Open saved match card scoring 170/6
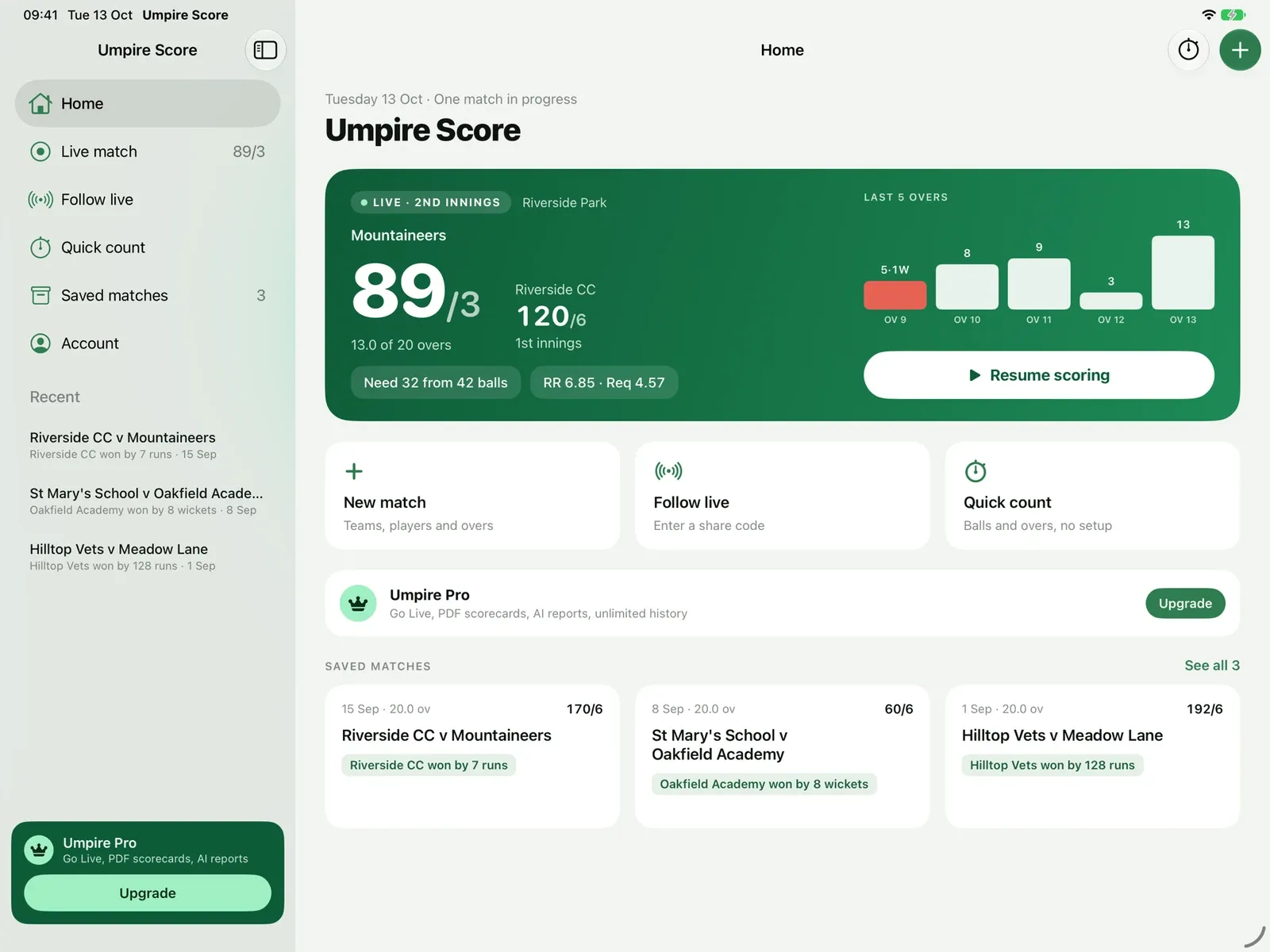Viewport: 1270px width, 952px height. tap(472, 757)
